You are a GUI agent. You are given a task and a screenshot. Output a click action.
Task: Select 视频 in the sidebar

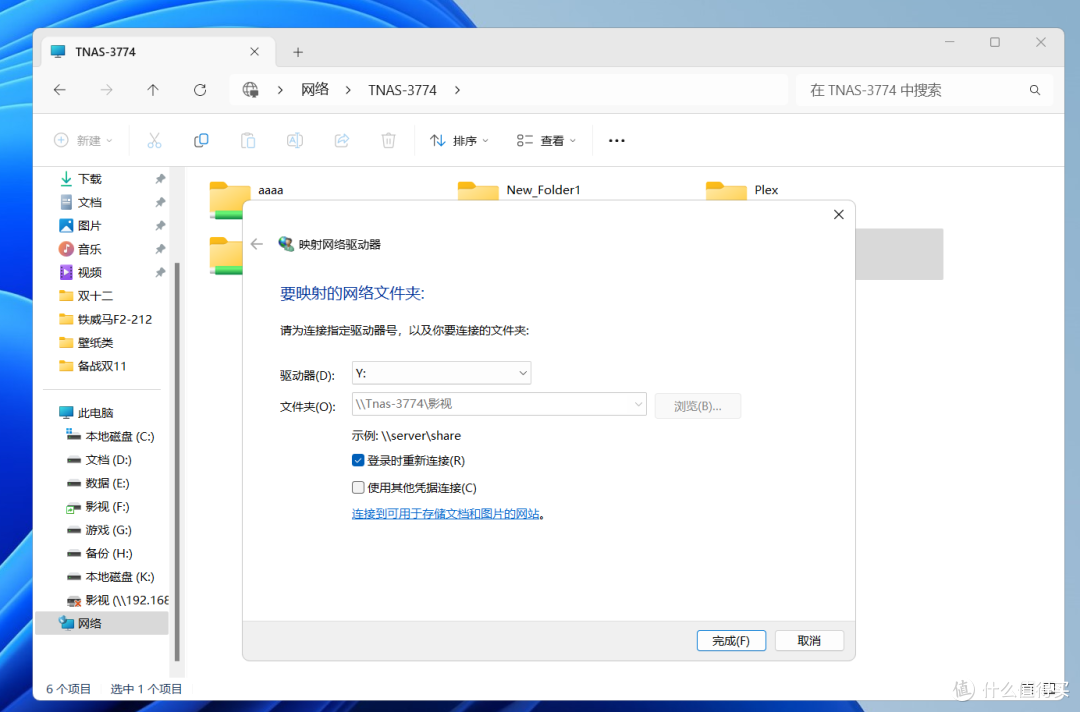point(90,273)
